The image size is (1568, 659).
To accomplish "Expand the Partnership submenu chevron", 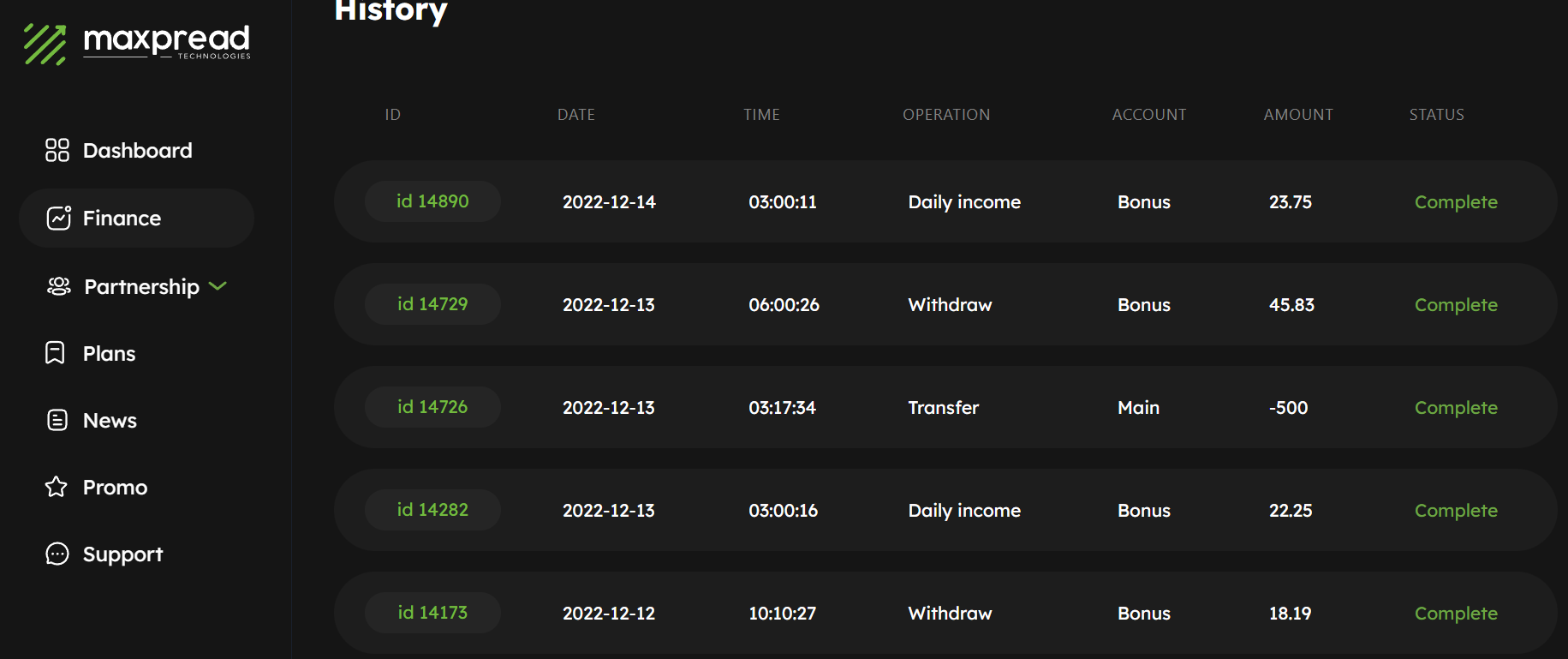I will click(x=218, y=286).
